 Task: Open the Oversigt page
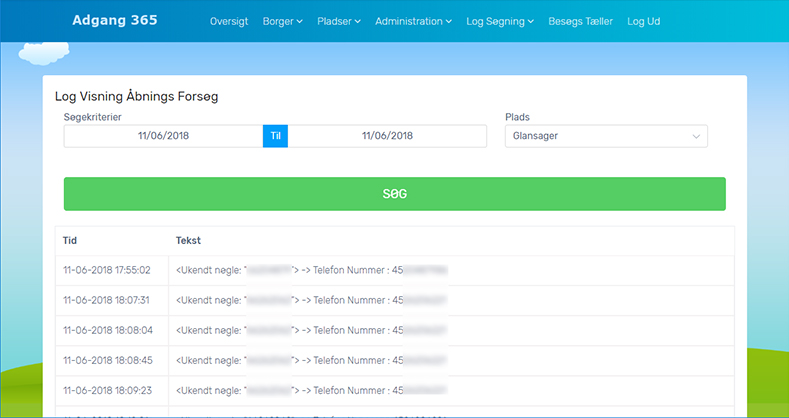coord(228,21)
